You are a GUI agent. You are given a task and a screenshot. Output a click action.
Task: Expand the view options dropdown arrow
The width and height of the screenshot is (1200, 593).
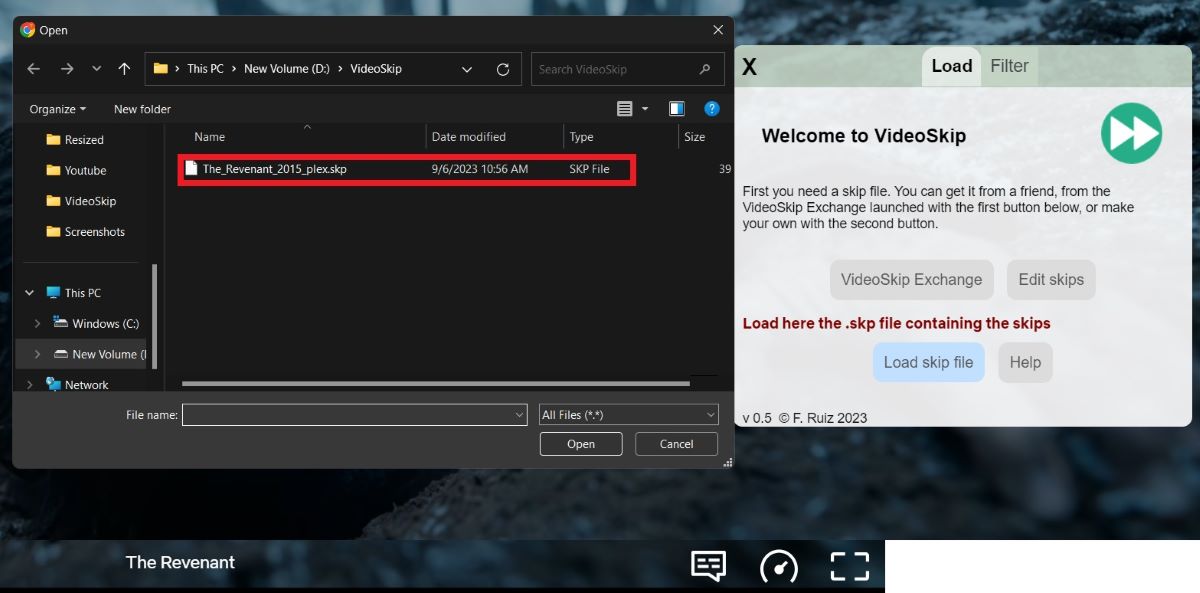(645, 109)
